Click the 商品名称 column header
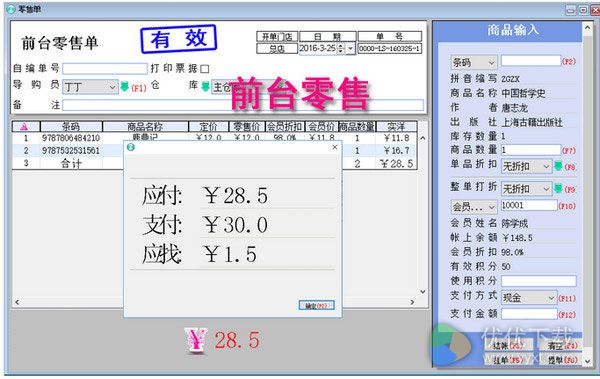The height and width of the screenshot is (379, 600). (x=145, y=127)
